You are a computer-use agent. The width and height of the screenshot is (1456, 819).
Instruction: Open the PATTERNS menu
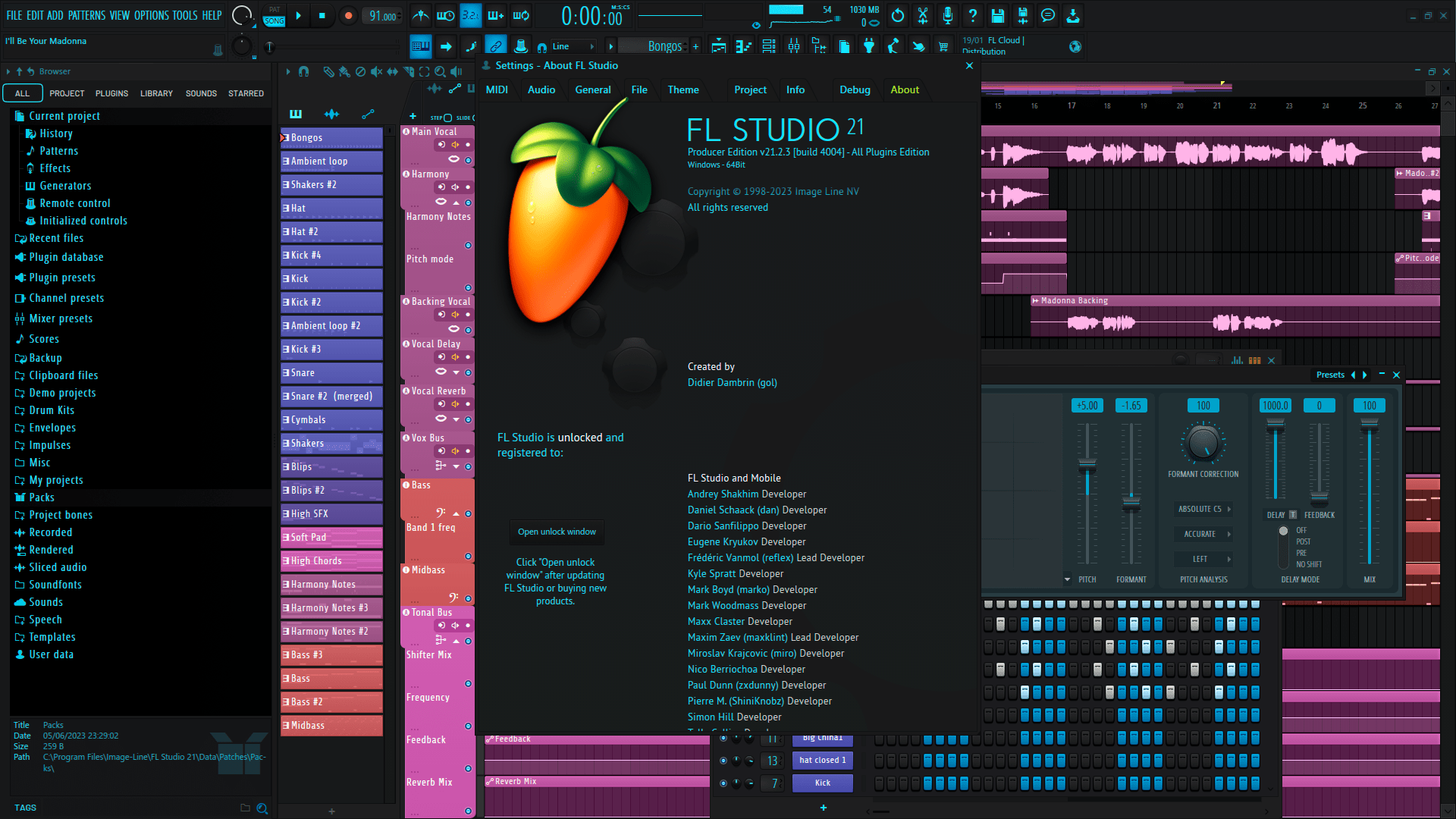86,15
